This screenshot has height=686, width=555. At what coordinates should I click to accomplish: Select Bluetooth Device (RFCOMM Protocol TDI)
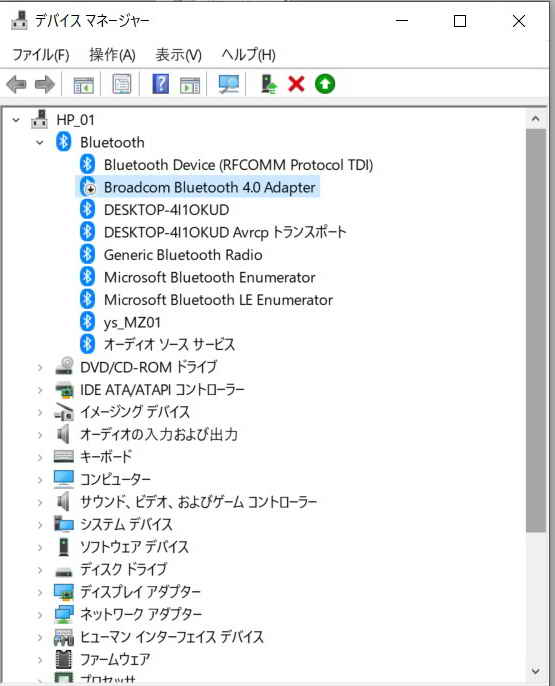tap(238, 165)
